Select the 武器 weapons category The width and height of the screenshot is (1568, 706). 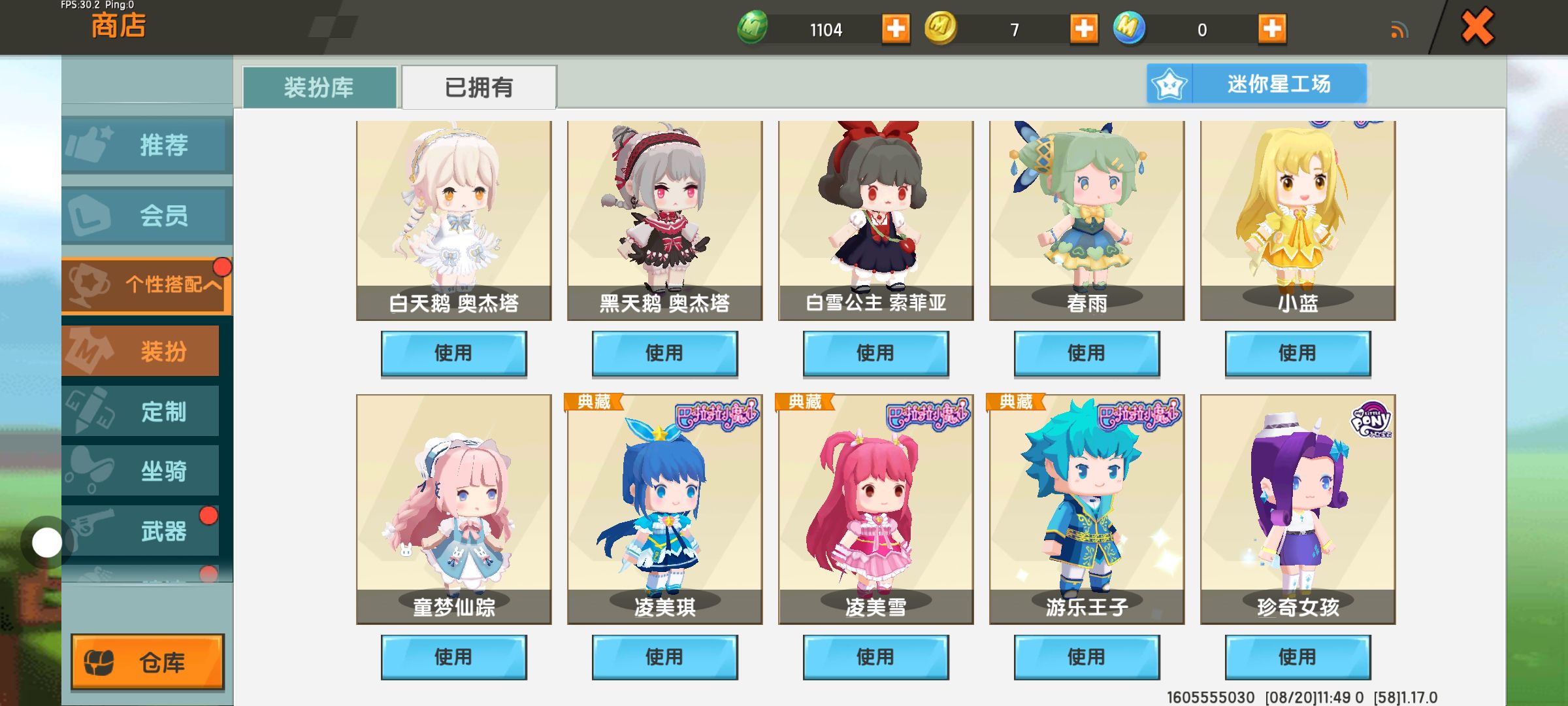pyautogui.click(x=140, y=531)
